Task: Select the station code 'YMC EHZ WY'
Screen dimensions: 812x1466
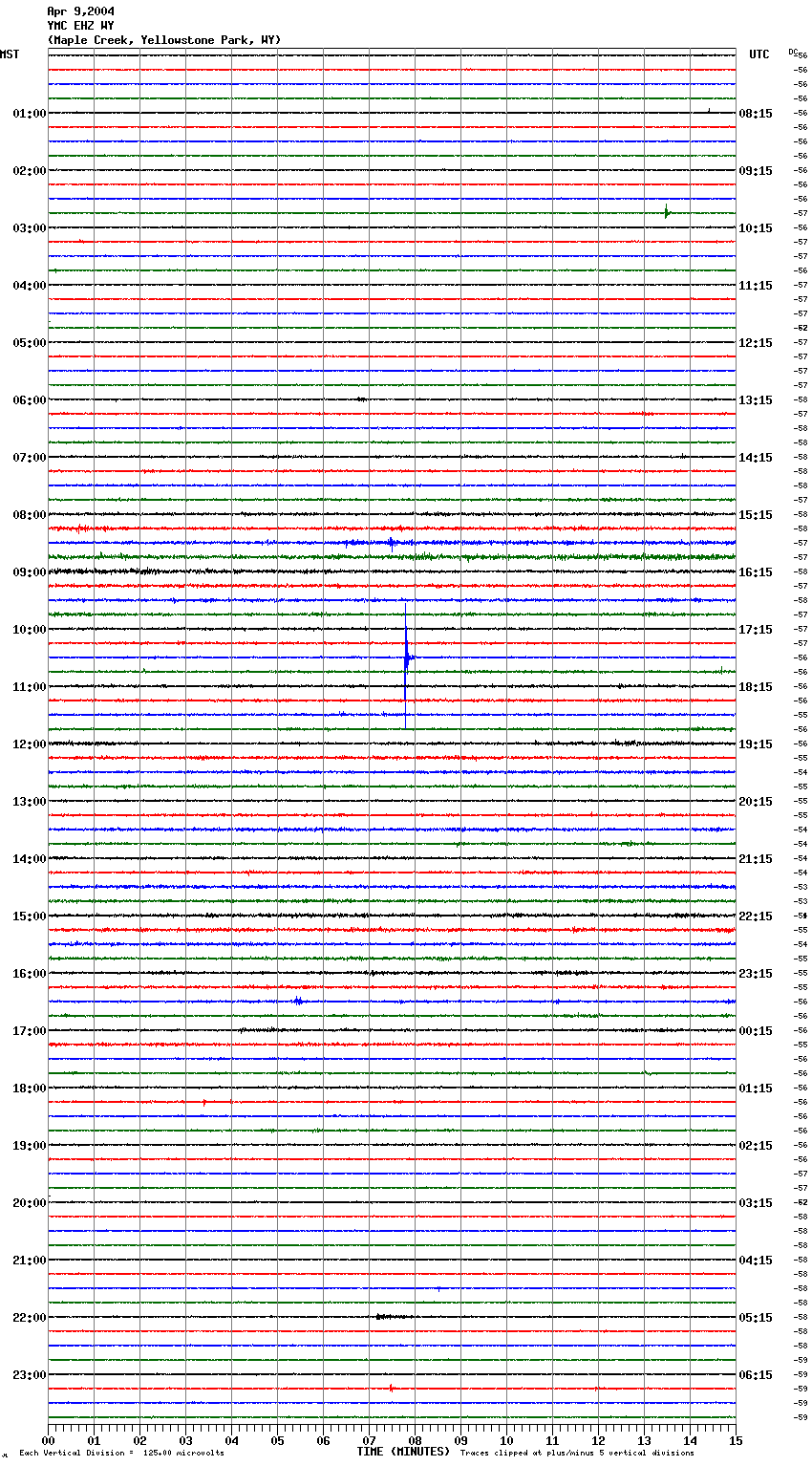Action: (x=80, y=26)
